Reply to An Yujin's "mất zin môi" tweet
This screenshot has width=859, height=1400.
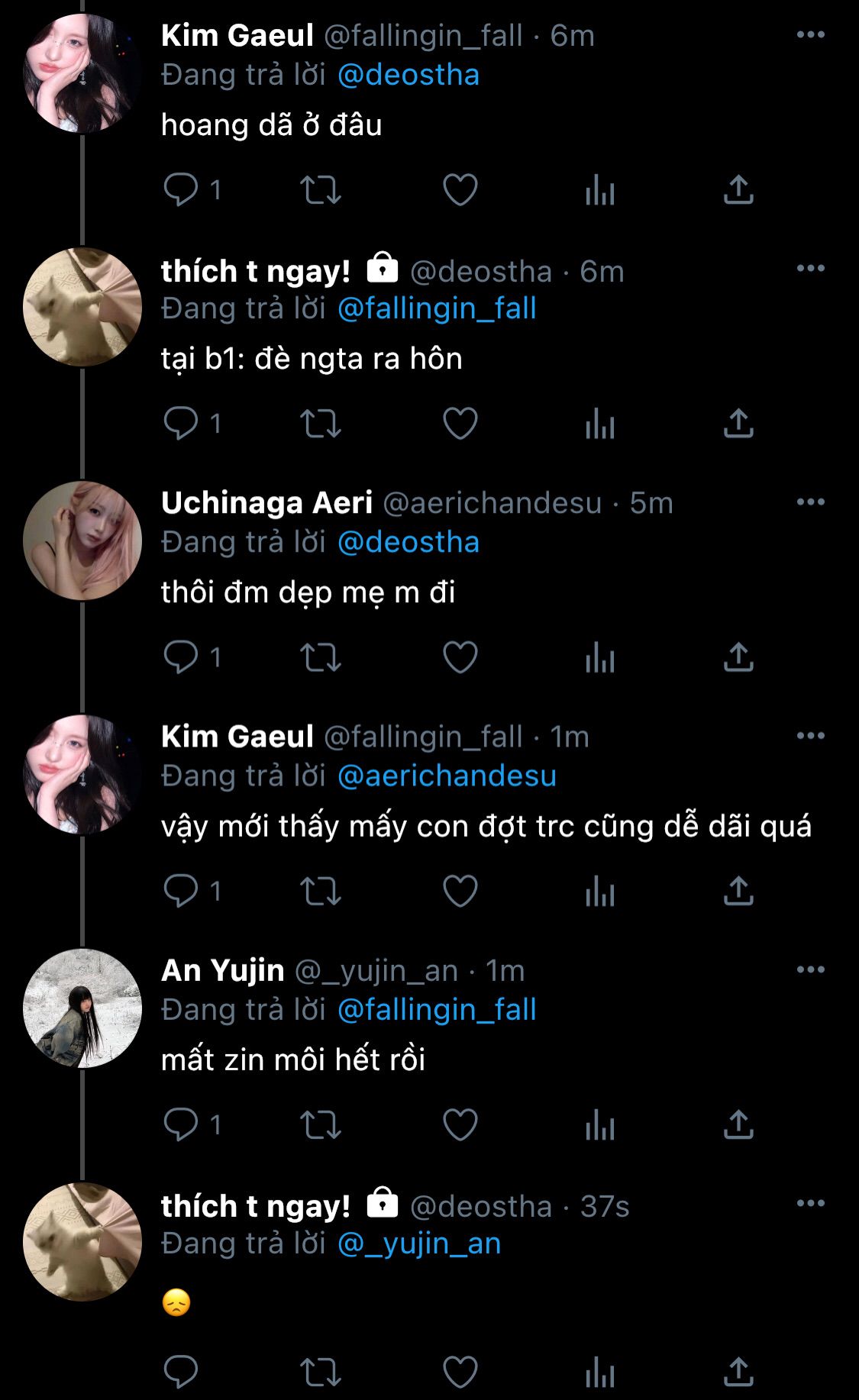(181, 1124)
